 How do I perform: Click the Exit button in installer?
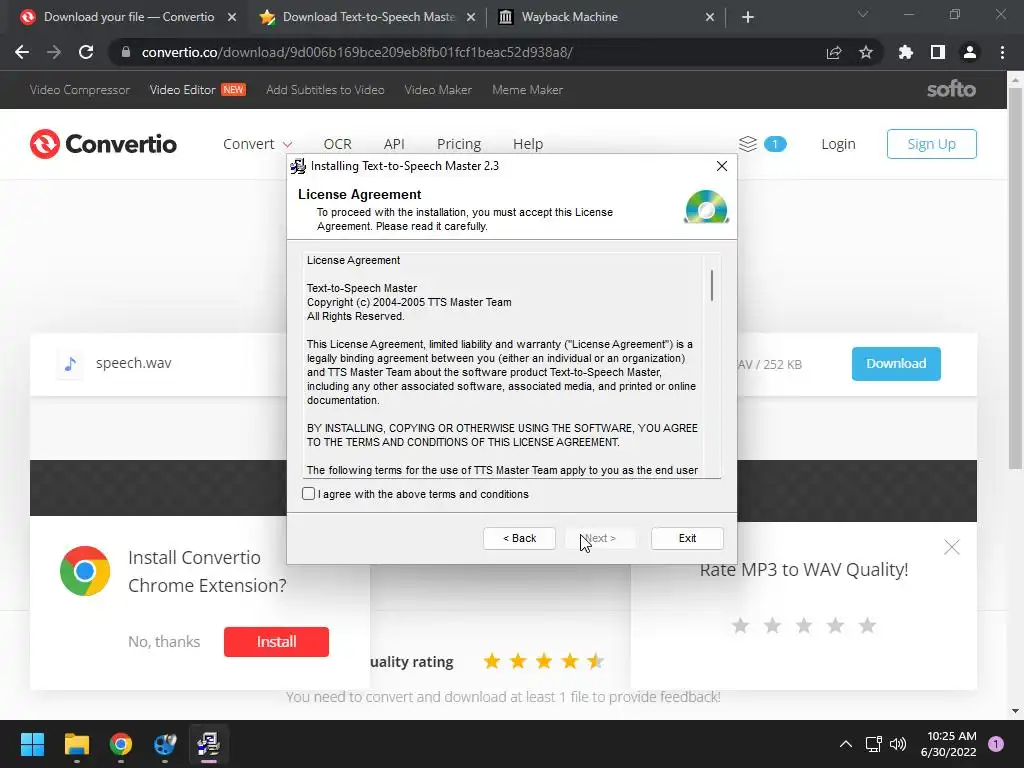(687, 538)
